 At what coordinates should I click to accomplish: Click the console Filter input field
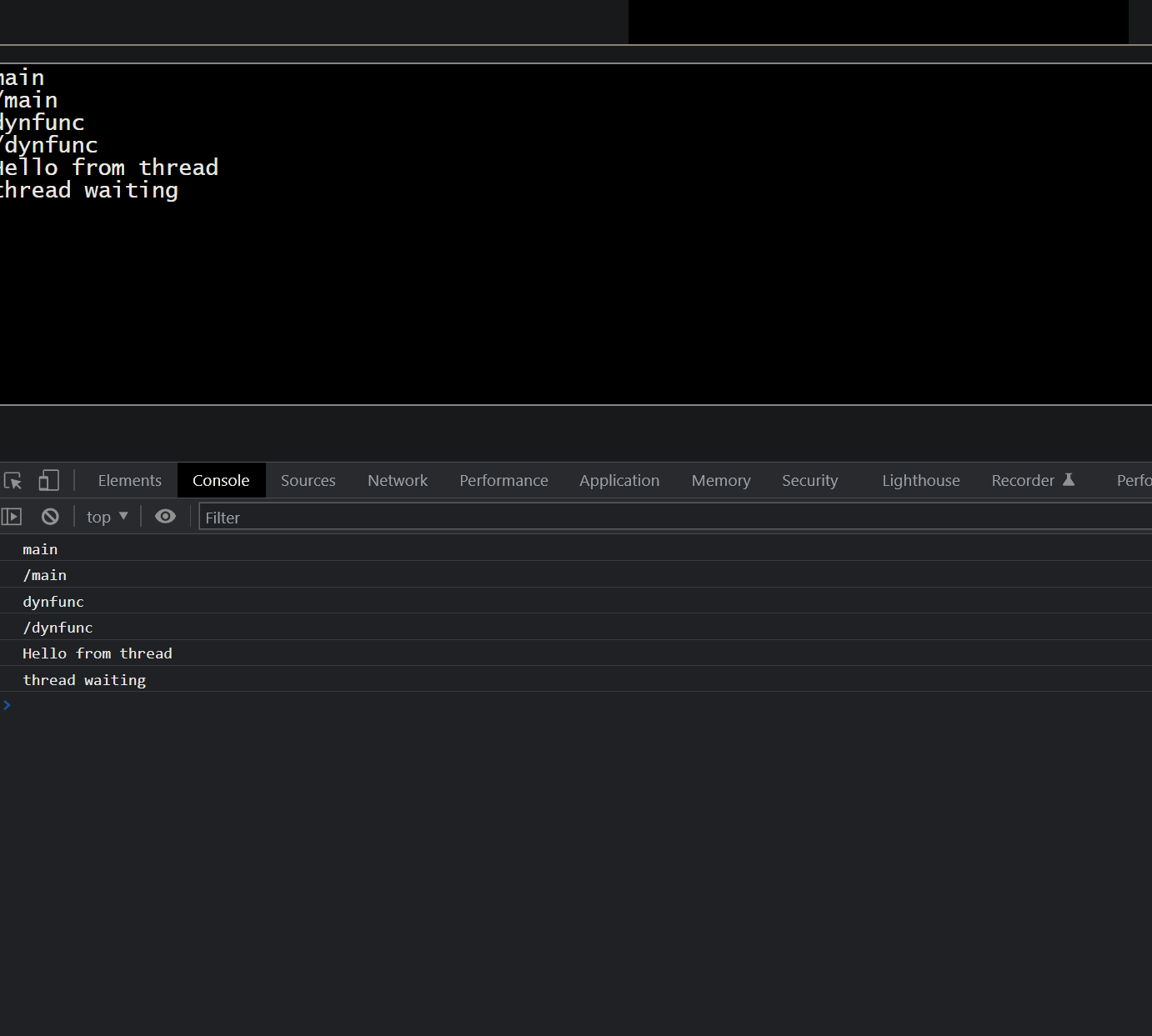tap(675, 518)
